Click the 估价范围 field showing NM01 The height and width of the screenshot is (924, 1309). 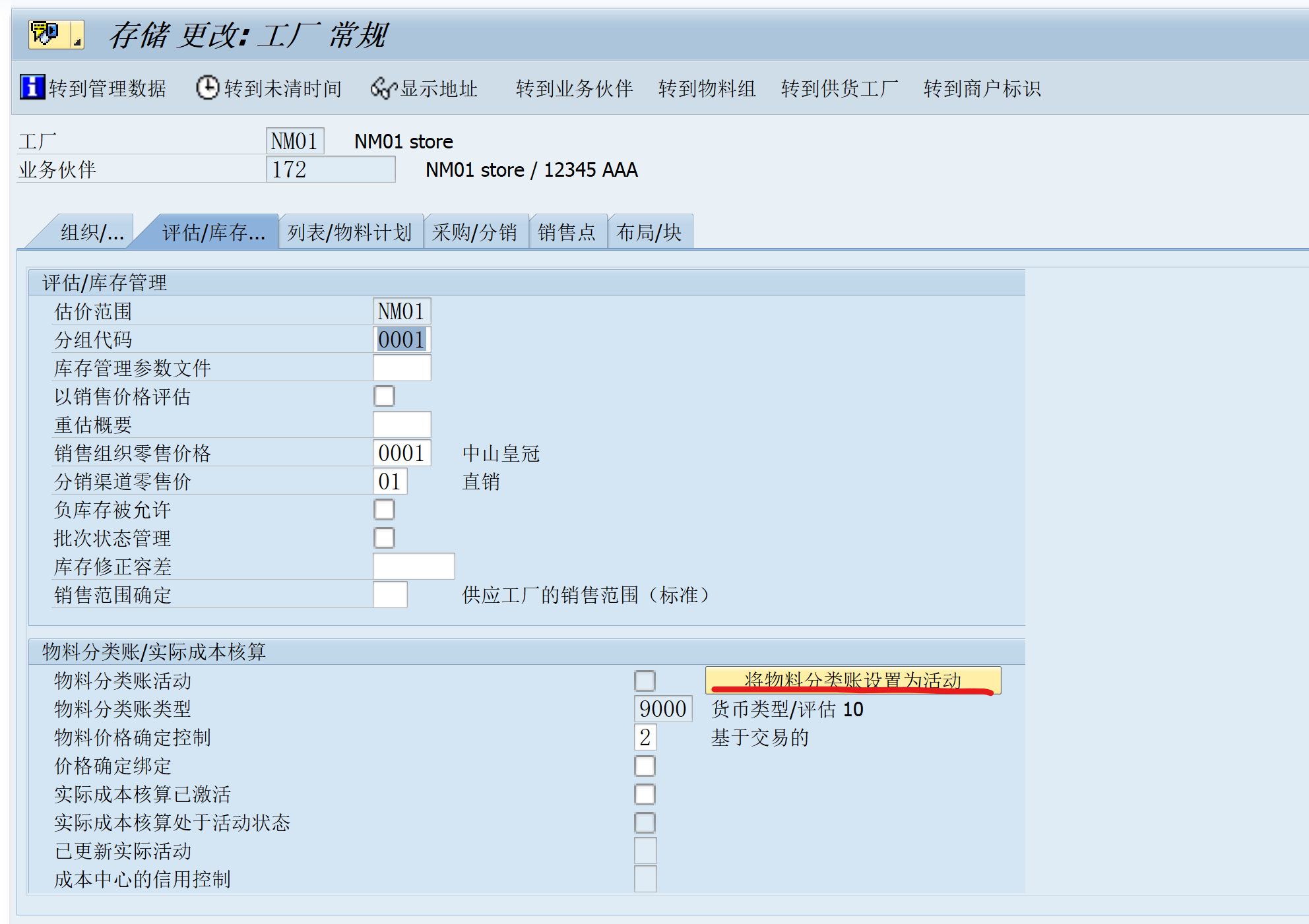(402, 311)
